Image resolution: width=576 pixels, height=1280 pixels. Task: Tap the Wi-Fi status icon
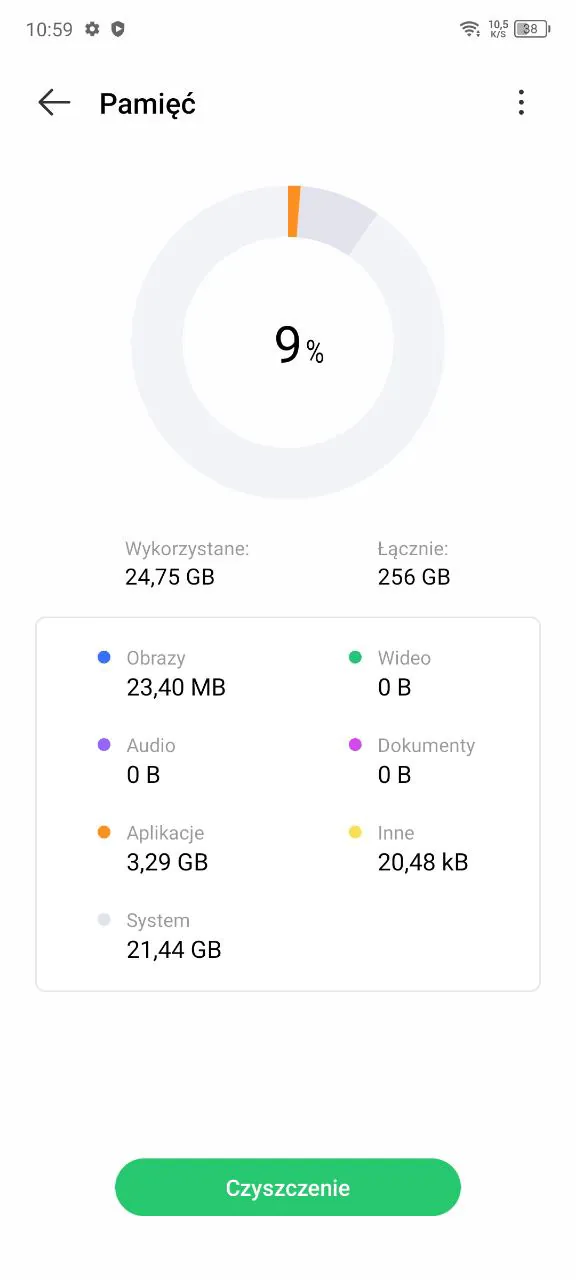[x=470, y=29]
